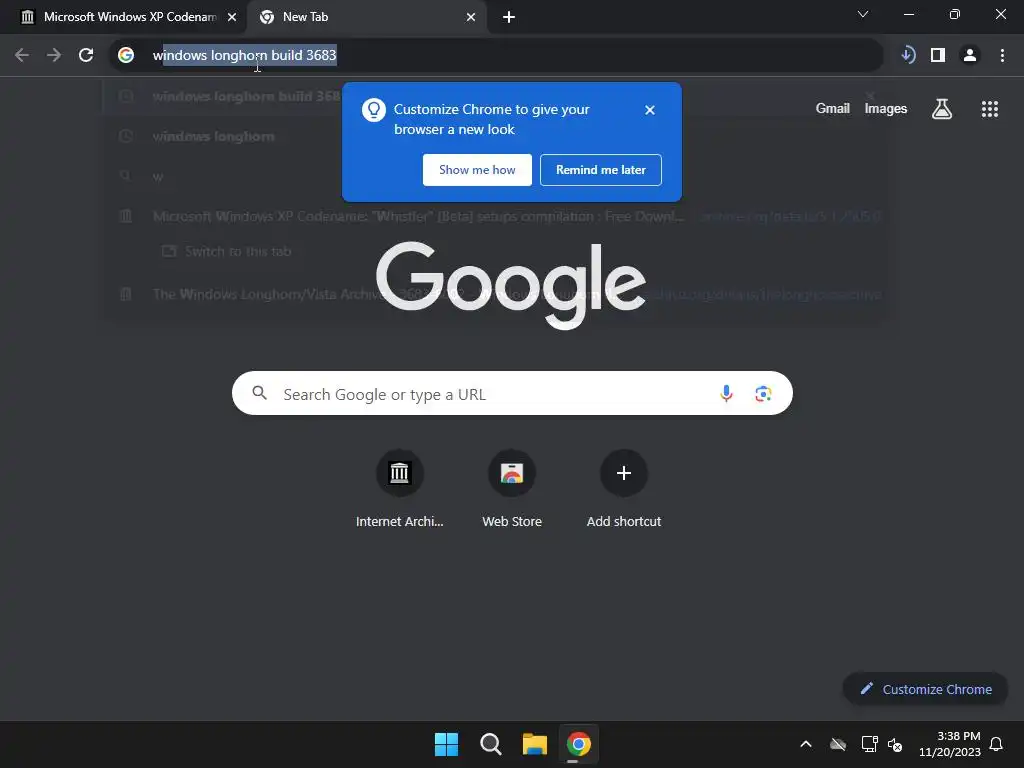
Task: Open the Google apps grid
Action: coord(990,109)
